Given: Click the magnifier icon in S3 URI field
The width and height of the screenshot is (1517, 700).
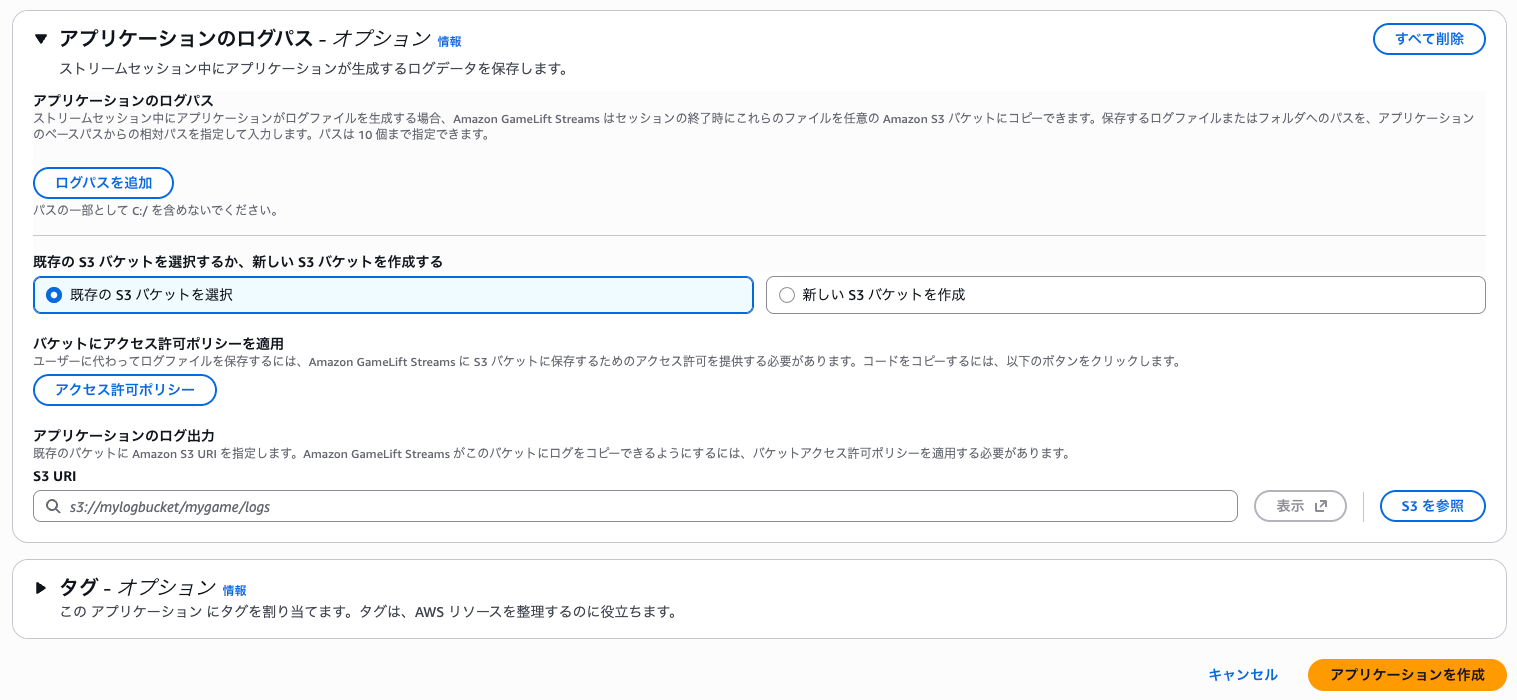Looking at the screenshot, I should (x=52, y=507).
